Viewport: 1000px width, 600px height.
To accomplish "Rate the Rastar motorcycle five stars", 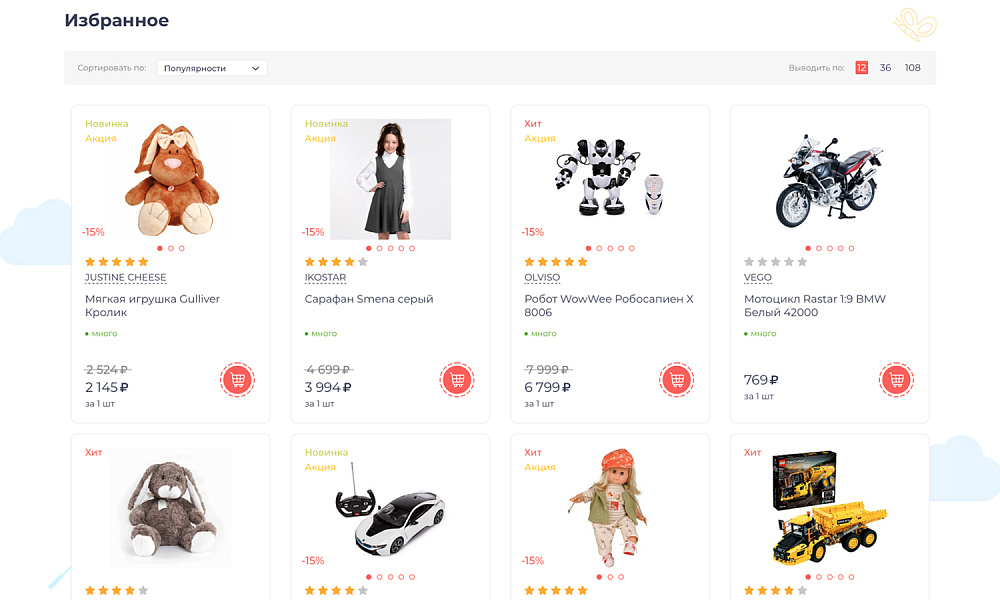I will pyautogui.click(x=801, y=262).
